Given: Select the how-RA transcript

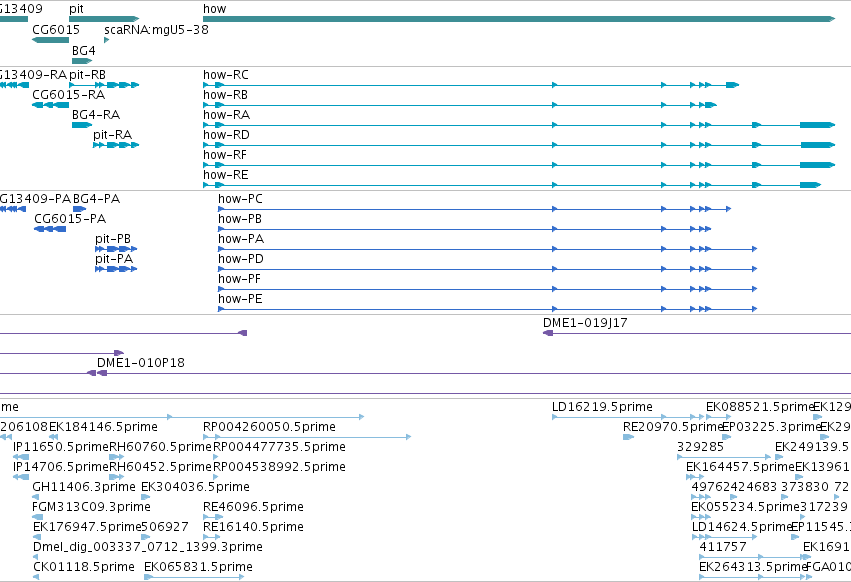Looking at the screenshot, I should click(x=519, y=125).
